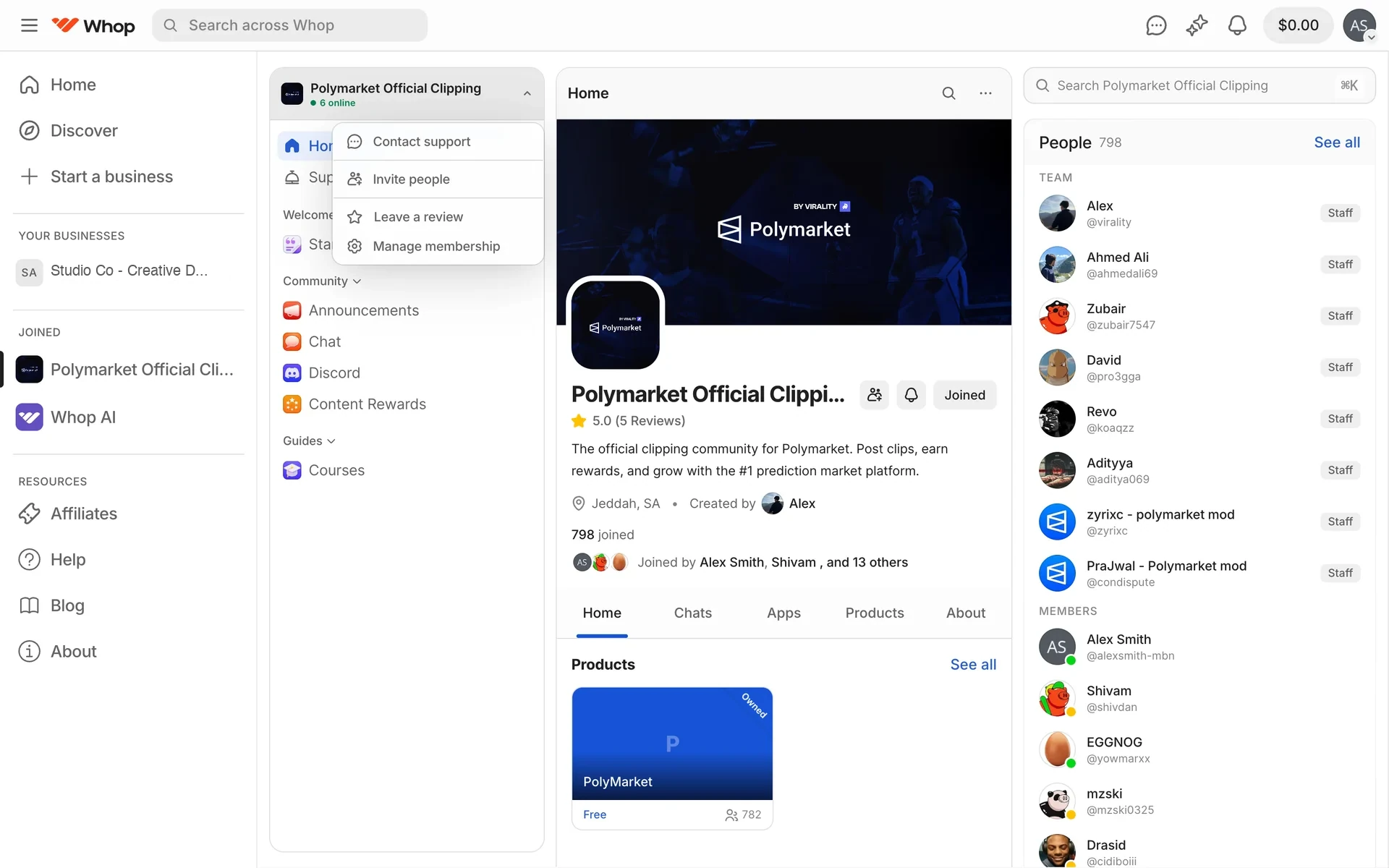The height and width of the screenshot is (868, 1389).
Task: Open zyrixc - polymarket mod profile
Action: (x=1199, y=522)
